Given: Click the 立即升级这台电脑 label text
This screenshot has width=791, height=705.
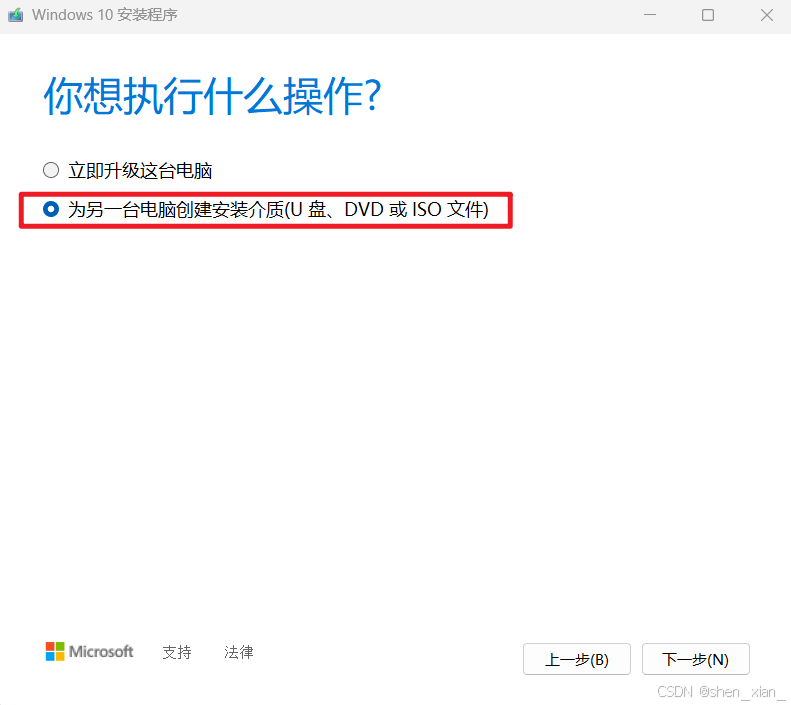Looking at the screenshot, I should pos(140,171).
